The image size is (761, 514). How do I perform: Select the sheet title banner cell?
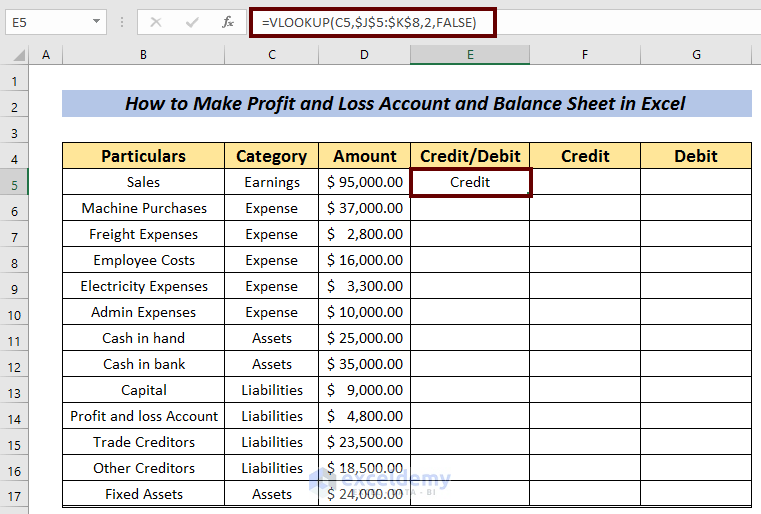click(x=407, y=103)
